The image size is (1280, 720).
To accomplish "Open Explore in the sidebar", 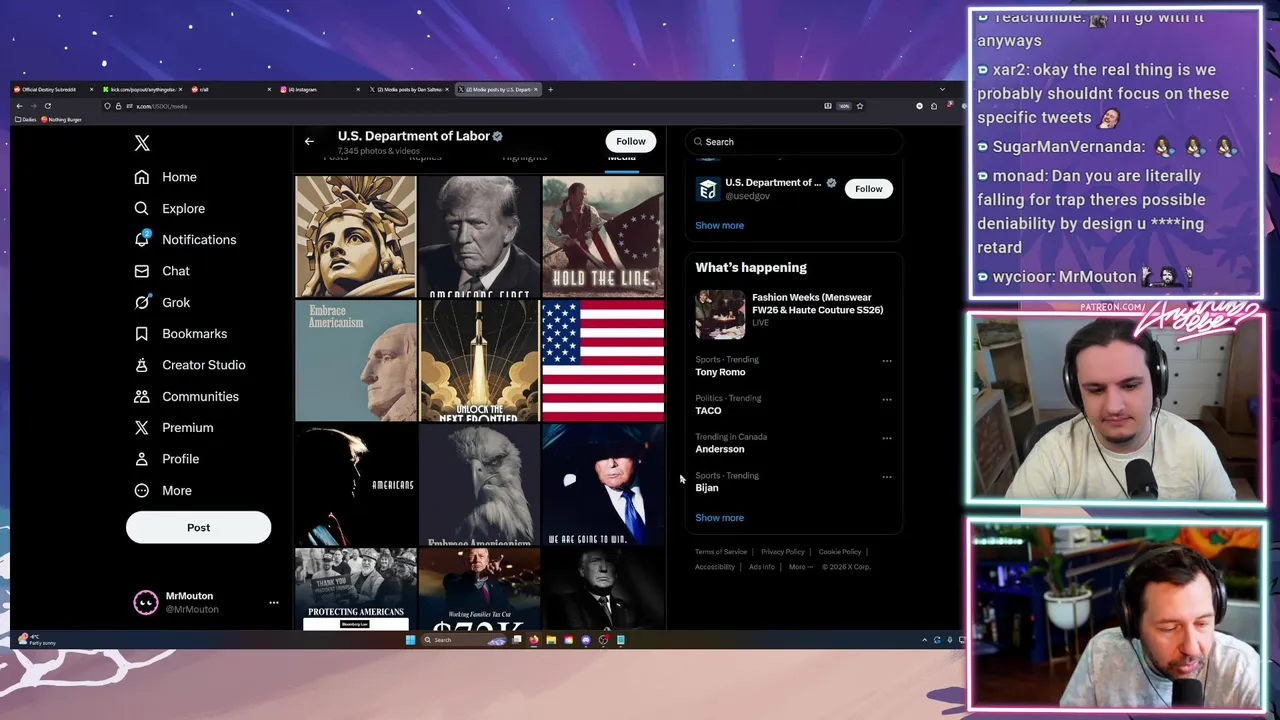I will point(170,208).
